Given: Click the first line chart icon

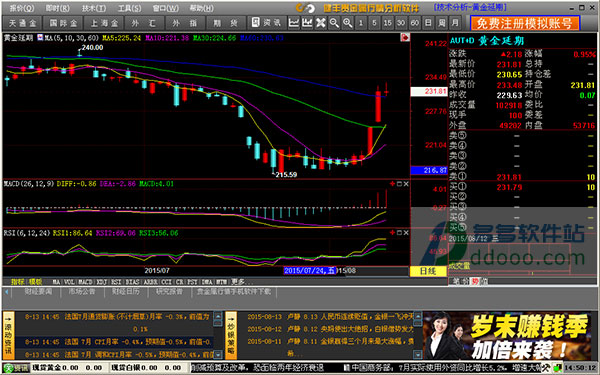Looking at the screenshot, I should (x=294, y=23).
